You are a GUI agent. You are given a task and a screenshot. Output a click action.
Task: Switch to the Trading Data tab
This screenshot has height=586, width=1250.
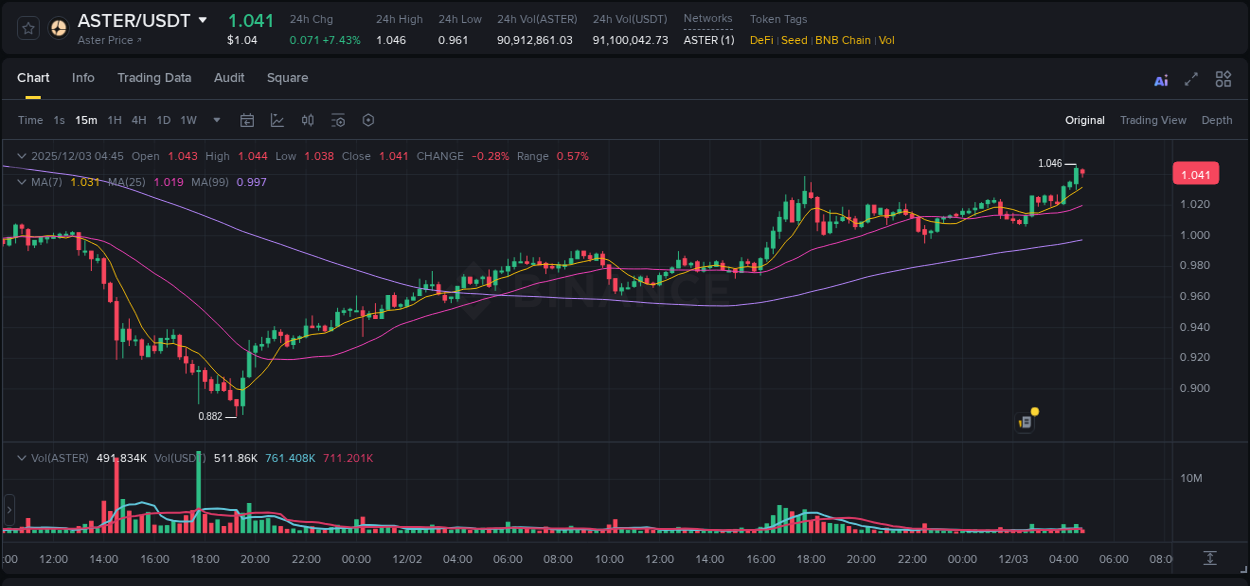(154, 78)
